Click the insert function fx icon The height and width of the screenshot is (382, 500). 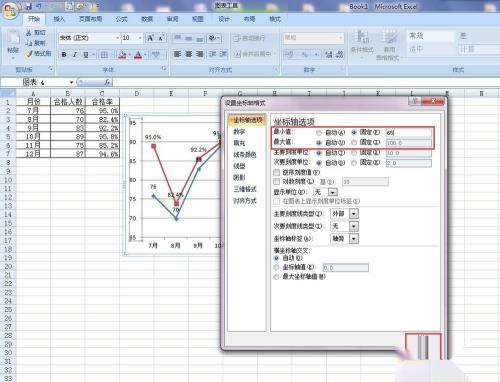pyautogui.click(x=108, y=82)
